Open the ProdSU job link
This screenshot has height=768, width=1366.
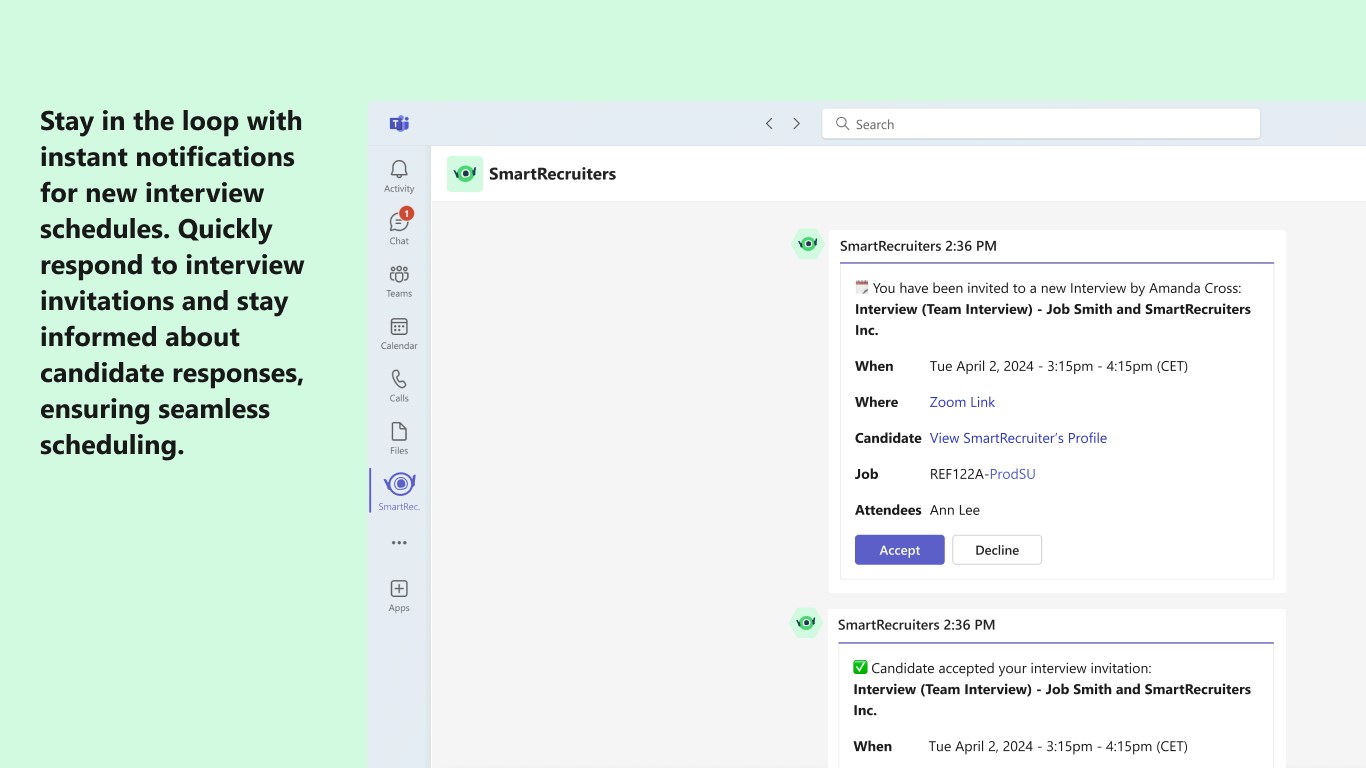1012,474
